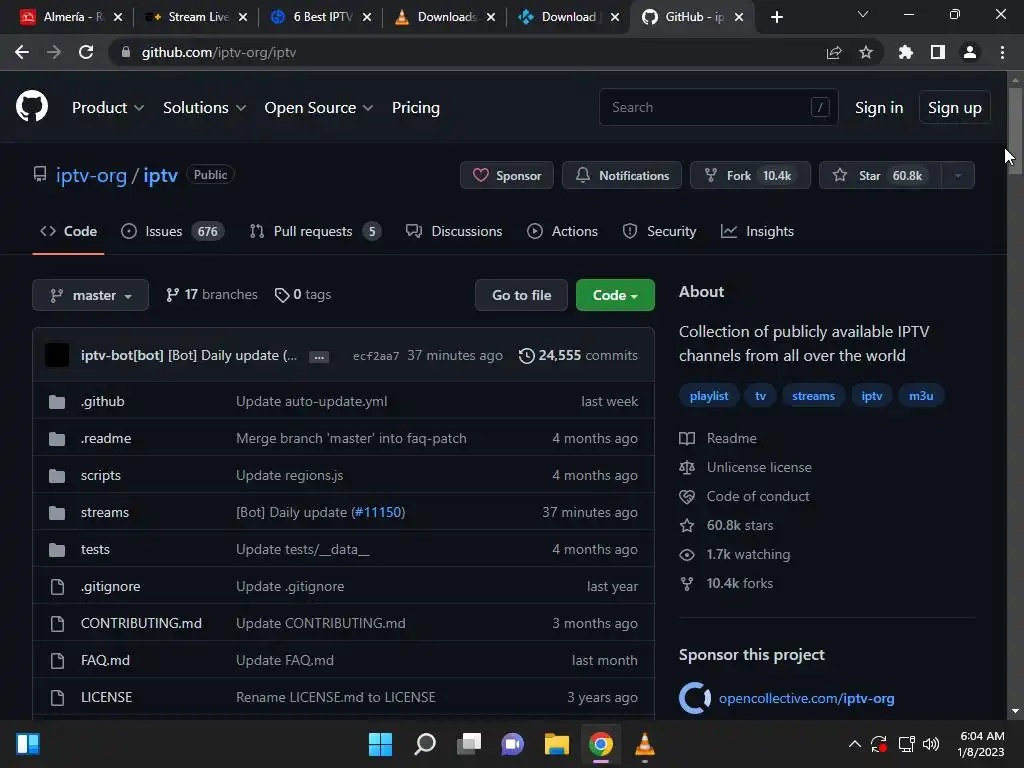Click the commit history clock icon
Viewport: 1024px width, 768px height.
(526, 356)
